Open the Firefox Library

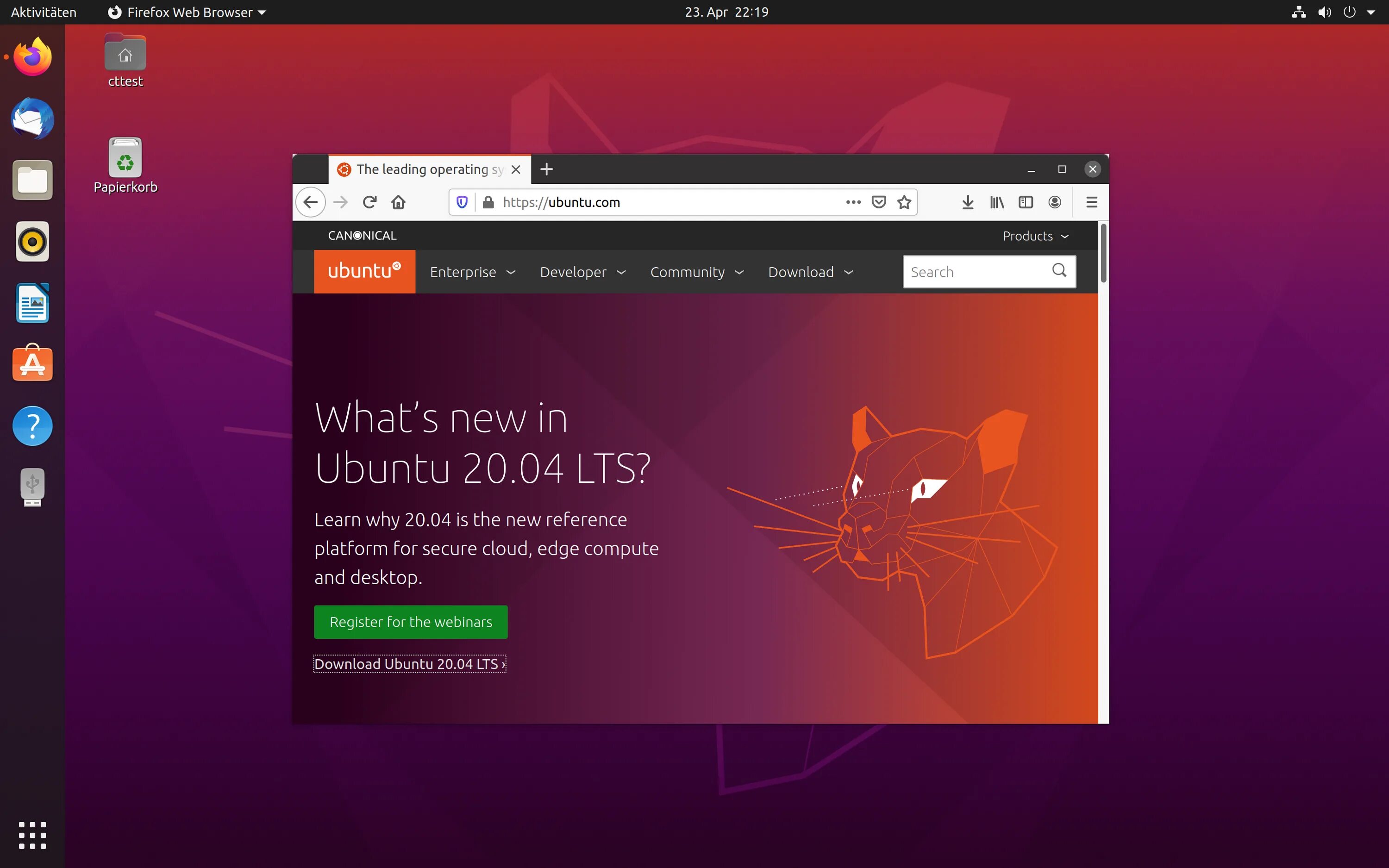click(x=996, y=202)
